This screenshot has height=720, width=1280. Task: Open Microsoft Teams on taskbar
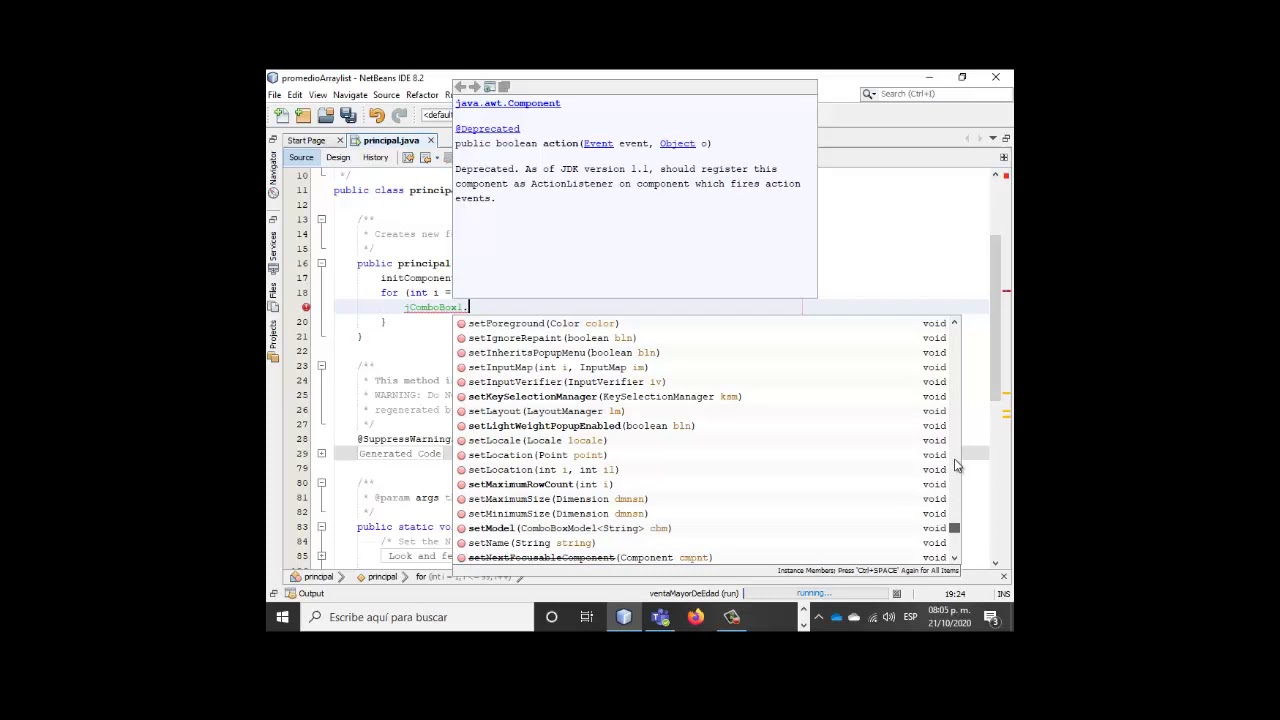[x=660, y=617]
